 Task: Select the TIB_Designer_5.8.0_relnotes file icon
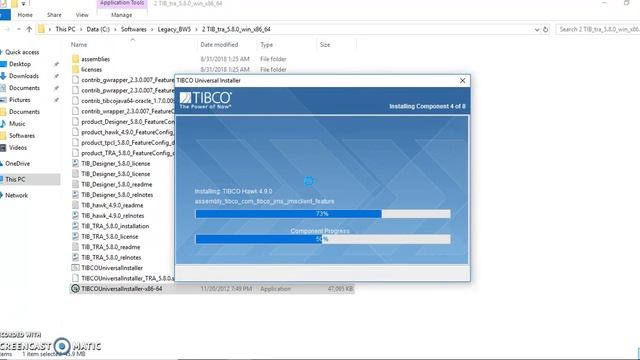click(75, 195)
